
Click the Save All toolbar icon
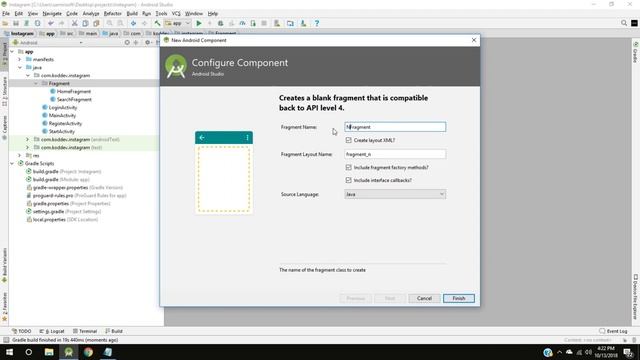pyautogui.click(x=16, y=23)
